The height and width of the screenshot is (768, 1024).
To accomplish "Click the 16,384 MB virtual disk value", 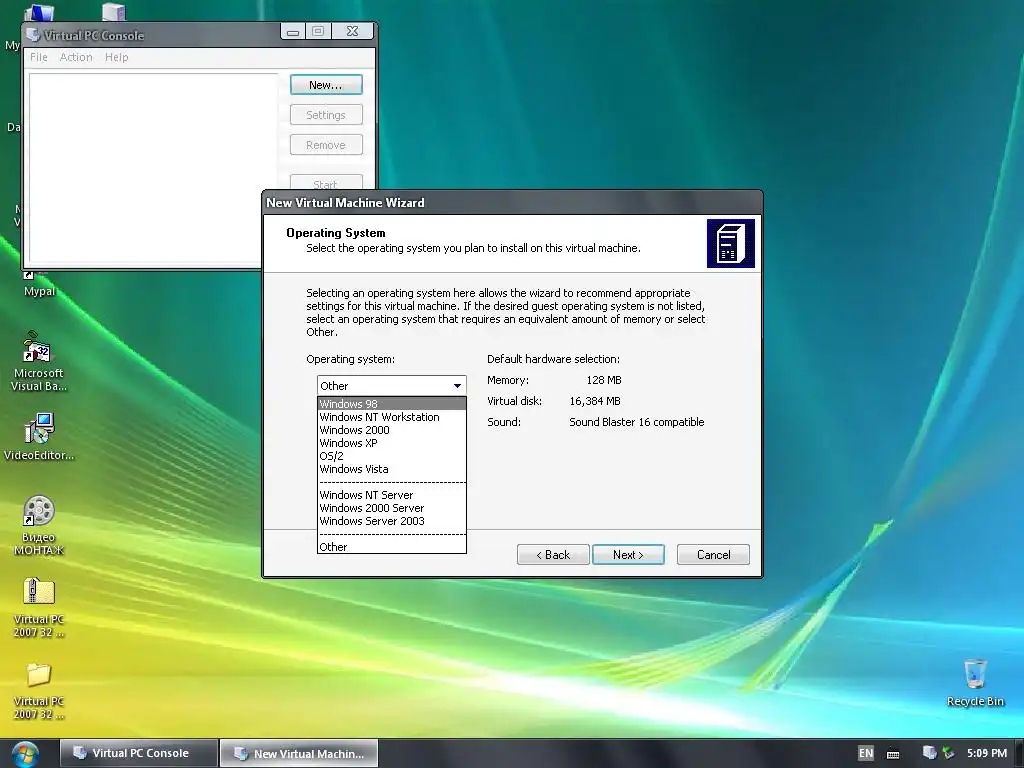I will pyautogui.click(x=595, y=401).
